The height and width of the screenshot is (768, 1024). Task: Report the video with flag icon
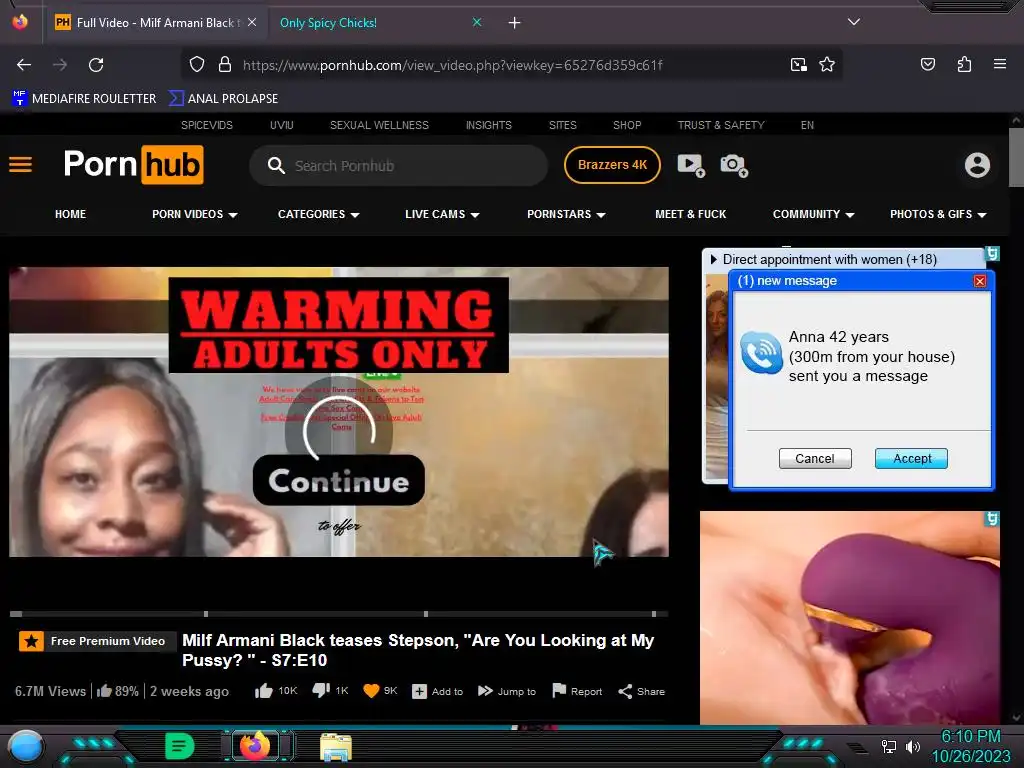click(577, 691)
